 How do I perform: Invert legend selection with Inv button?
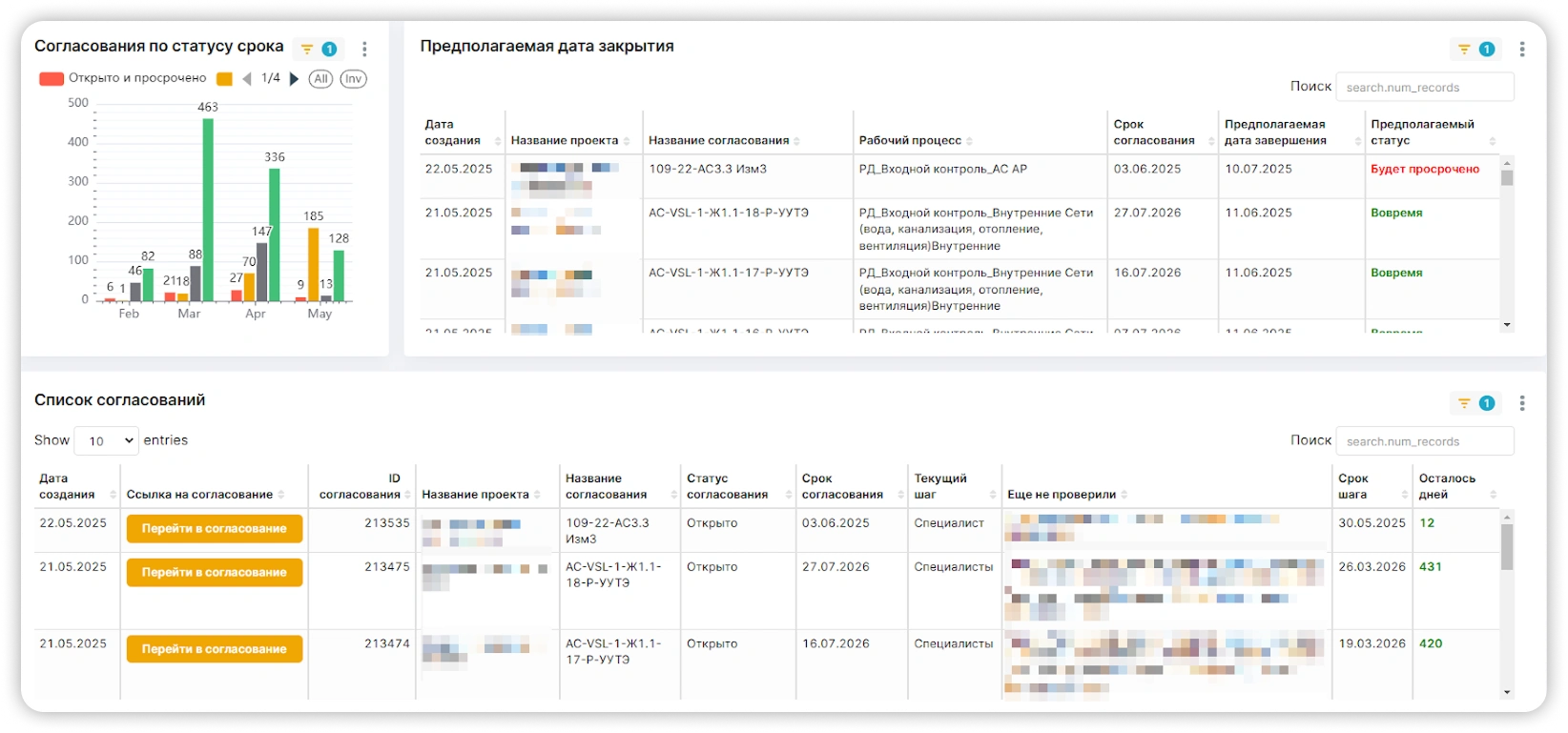[353, 79]
